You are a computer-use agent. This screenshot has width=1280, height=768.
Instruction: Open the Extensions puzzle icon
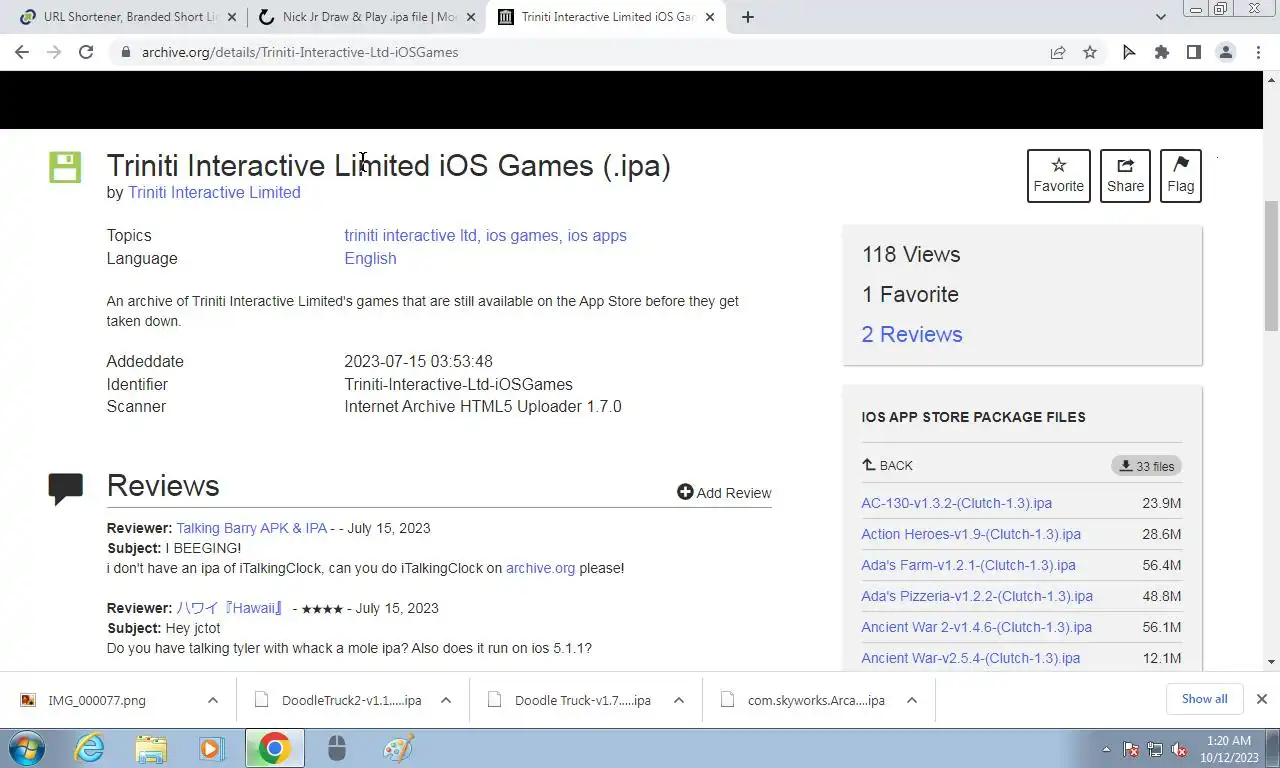click(1161, 52)
